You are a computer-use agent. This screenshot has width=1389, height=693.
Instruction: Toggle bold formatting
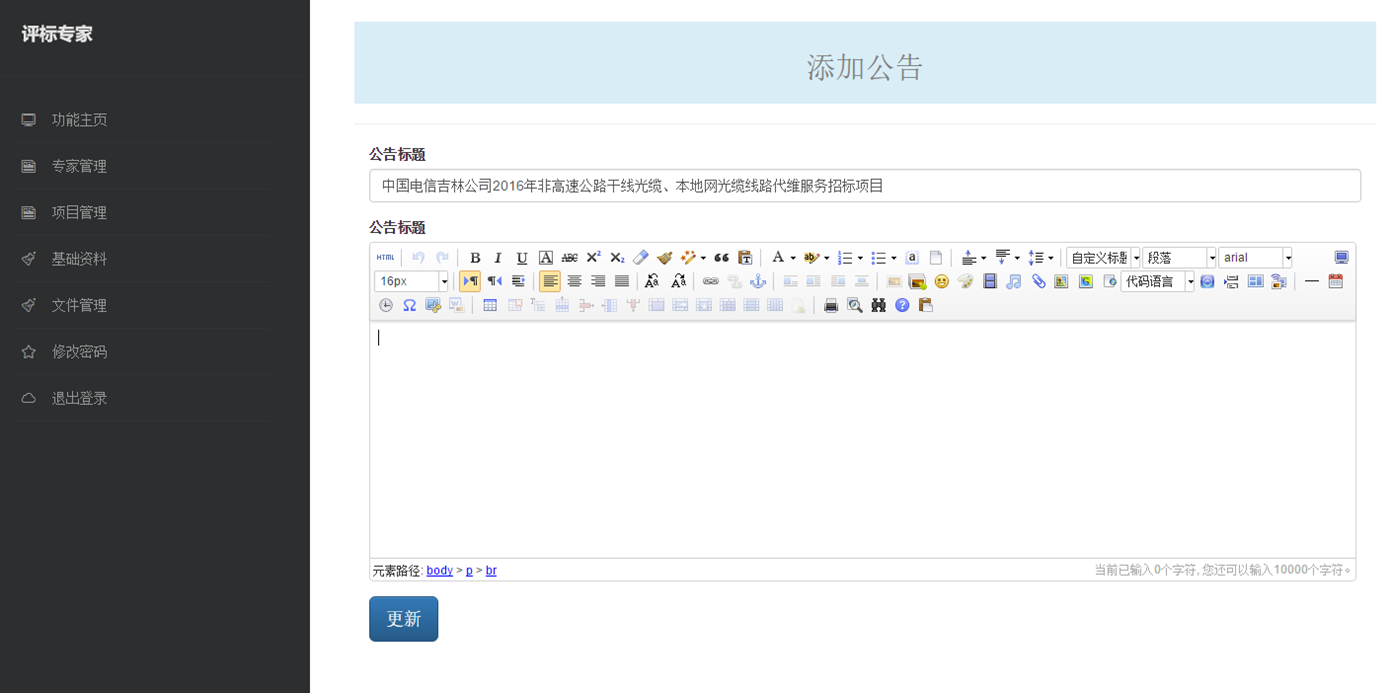[x=475, y=257]
